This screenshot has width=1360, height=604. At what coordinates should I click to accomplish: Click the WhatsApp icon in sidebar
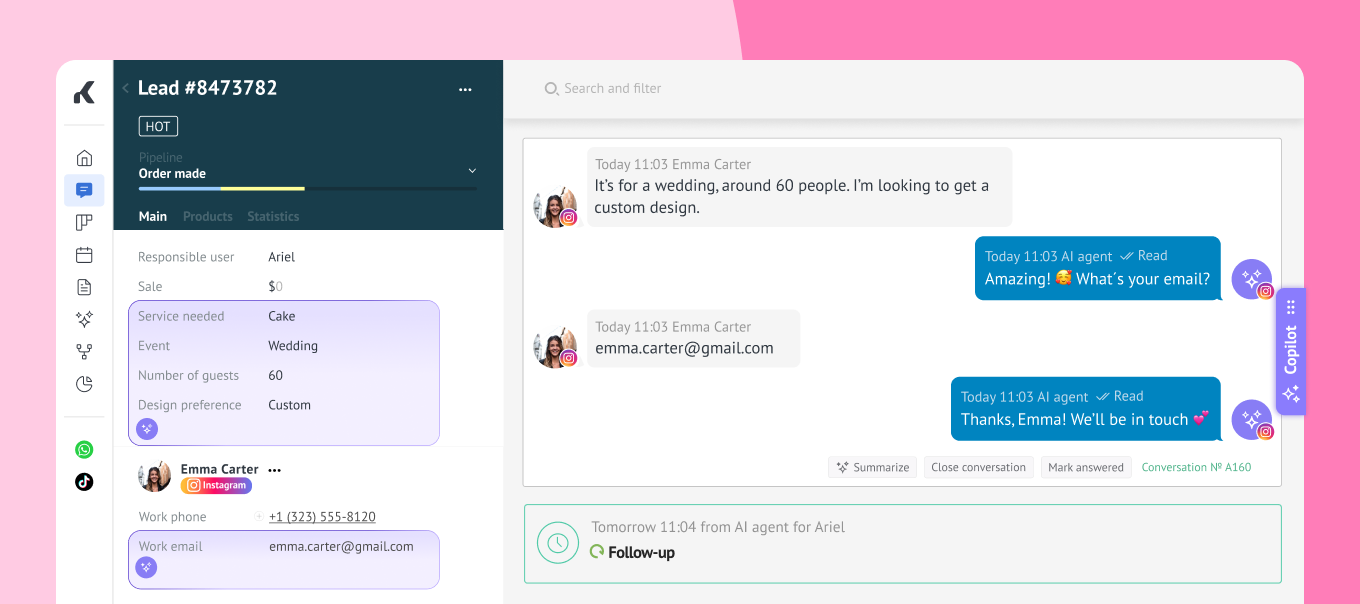click(84, 450)
